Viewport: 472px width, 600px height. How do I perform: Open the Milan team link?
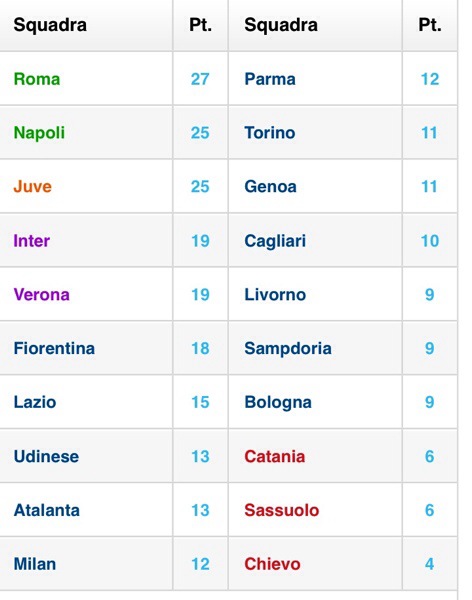35,564
